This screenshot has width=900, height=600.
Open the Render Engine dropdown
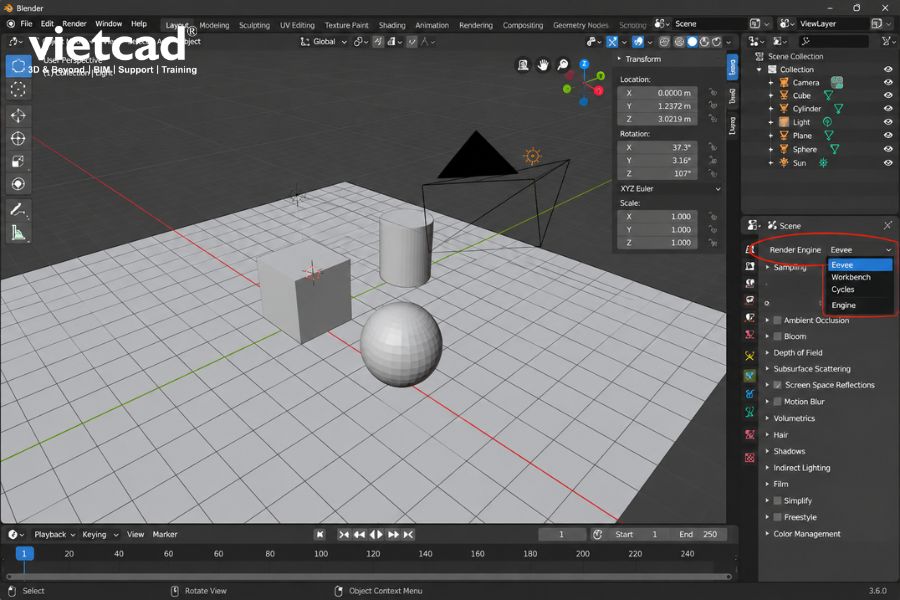[860, 250]
